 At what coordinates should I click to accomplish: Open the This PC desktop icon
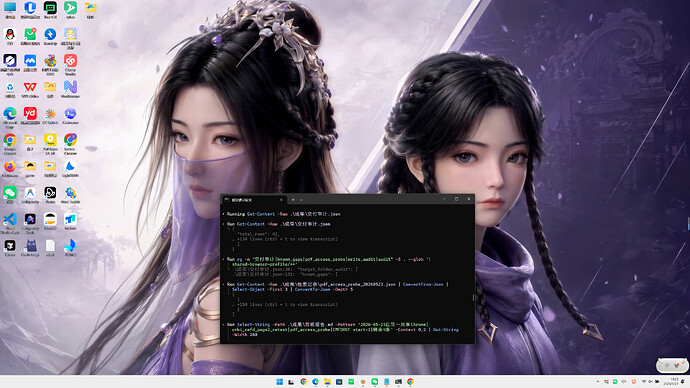click(x=10, y=9)
